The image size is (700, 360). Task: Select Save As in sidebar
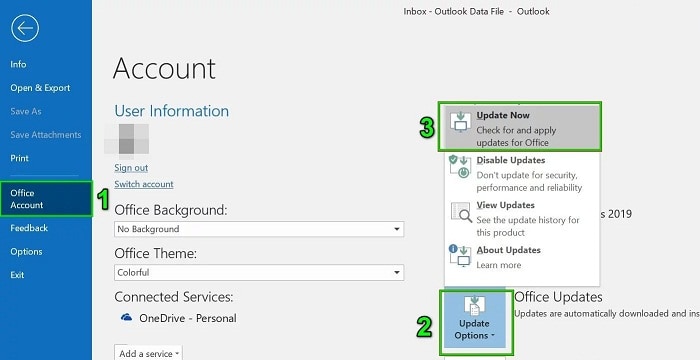[x=26, y=111]
